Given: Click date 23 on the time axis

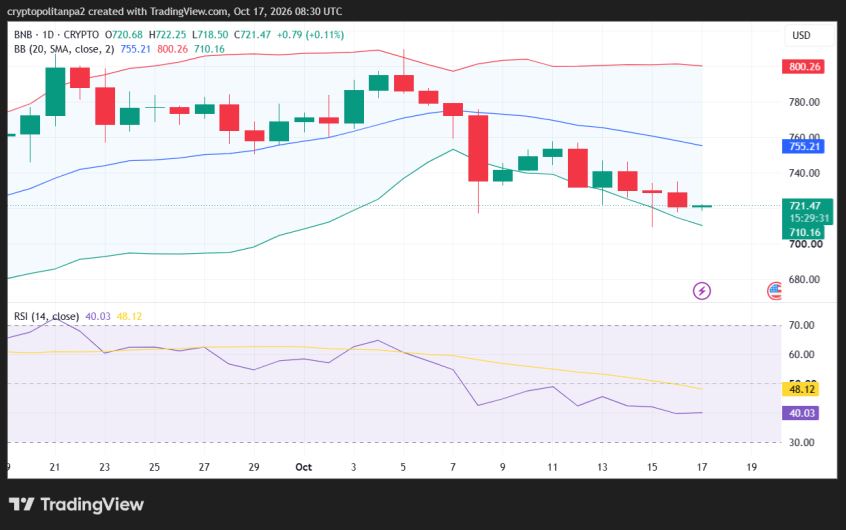Looking at the screenshot, I should pos(105,467).
